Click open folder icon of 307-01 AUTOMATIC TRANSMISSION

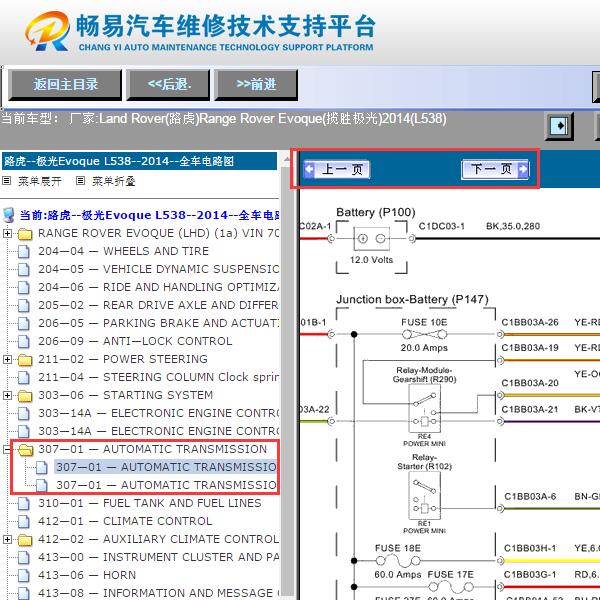tap(25, 450)
